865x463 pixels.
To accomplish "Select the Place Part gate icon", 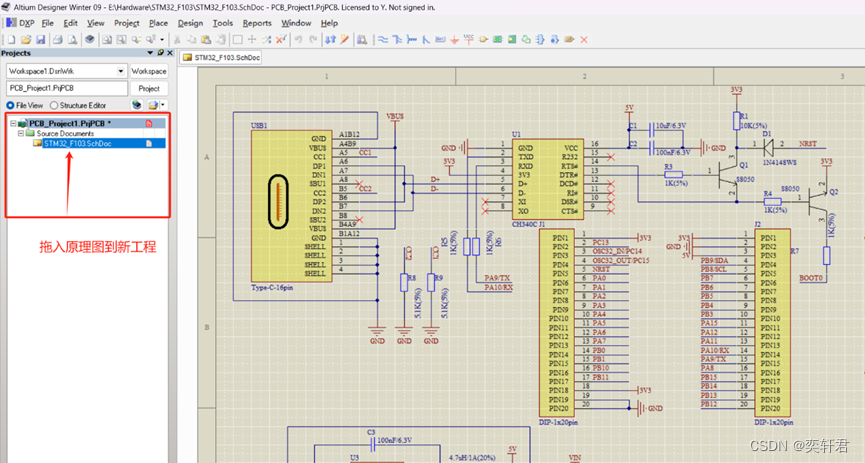I will [x=483, y=40].
